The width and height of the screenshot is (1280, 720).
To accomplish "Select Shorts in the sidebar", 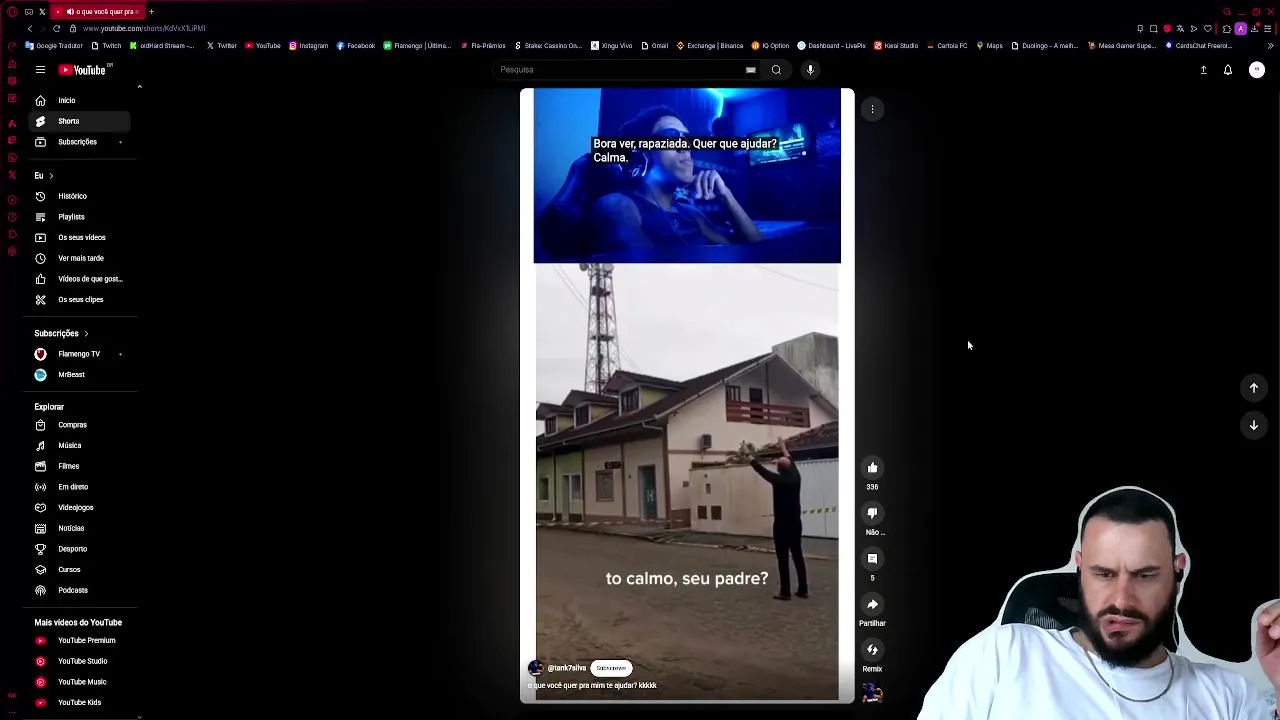I will coord(80,121).
